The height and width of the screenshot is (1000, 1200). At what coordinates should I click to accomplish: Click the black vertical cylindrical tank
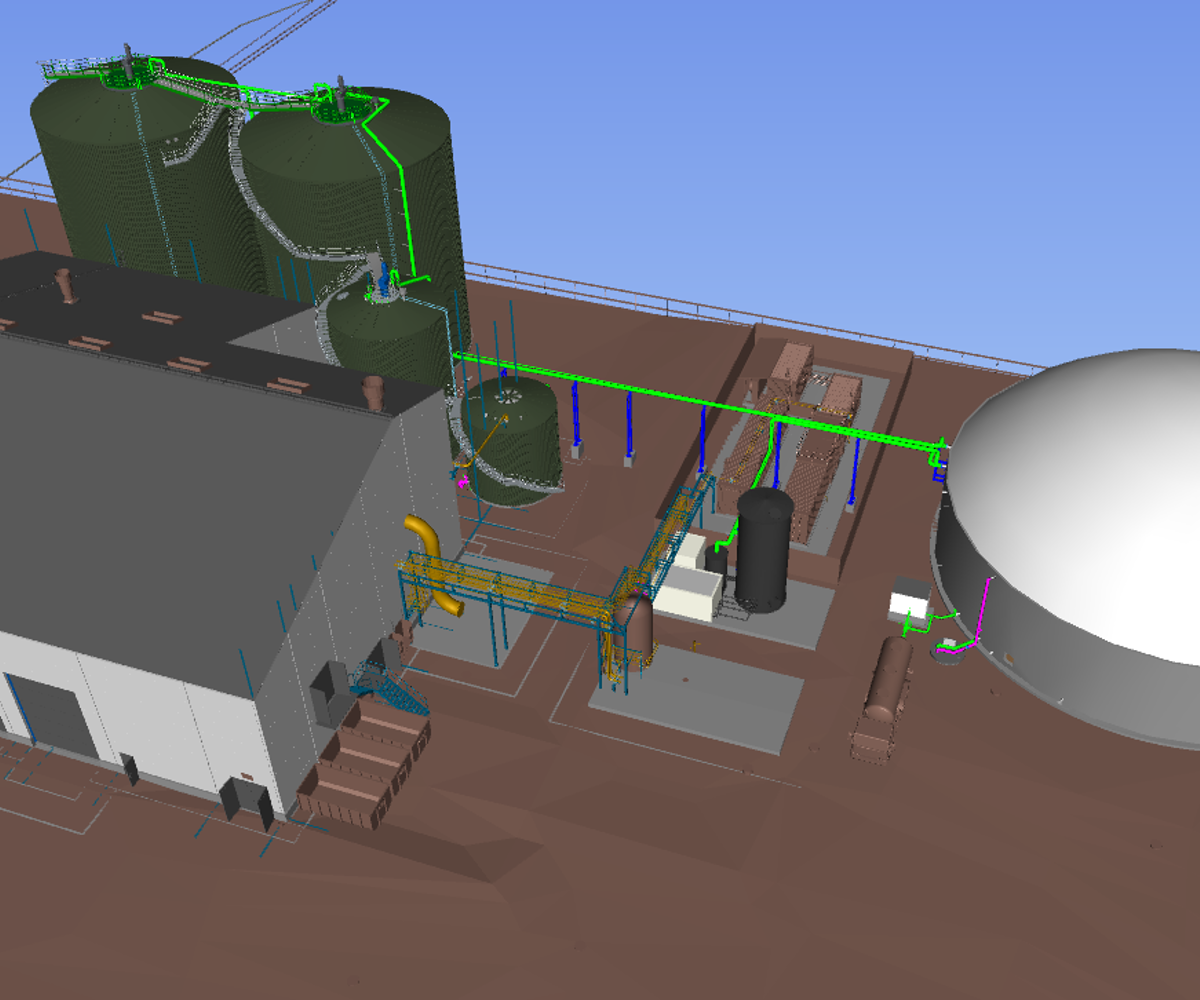coord(764,550)
